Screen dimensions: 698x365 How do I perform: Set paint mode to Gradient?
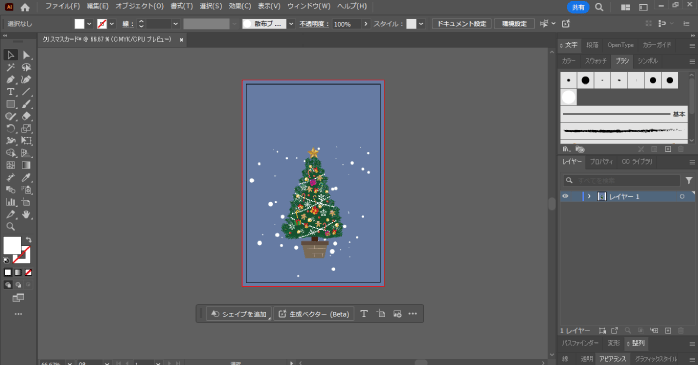(x=18, y=272)
